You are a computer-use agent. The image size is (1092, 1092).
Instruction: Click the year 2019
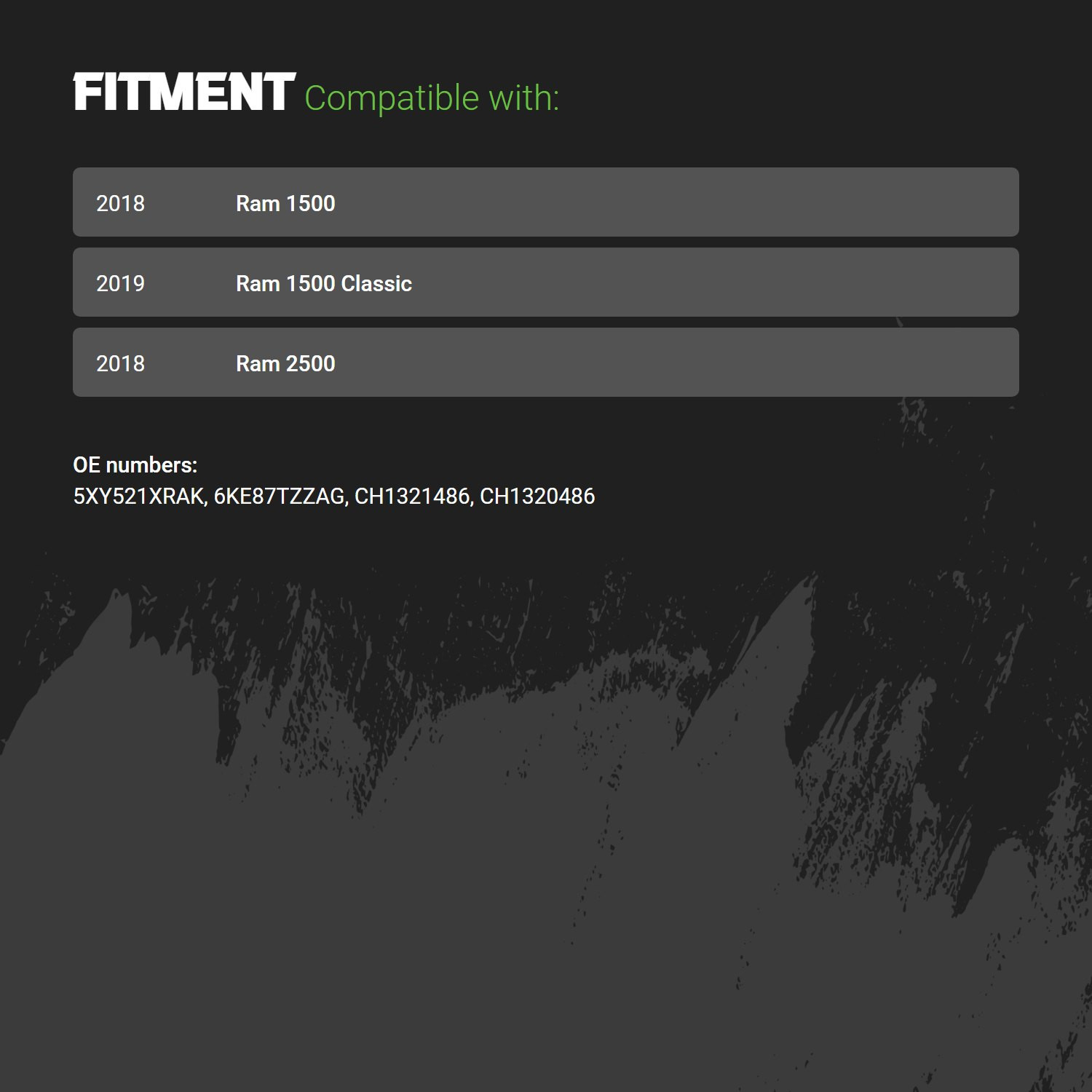(x=120, y=283)
